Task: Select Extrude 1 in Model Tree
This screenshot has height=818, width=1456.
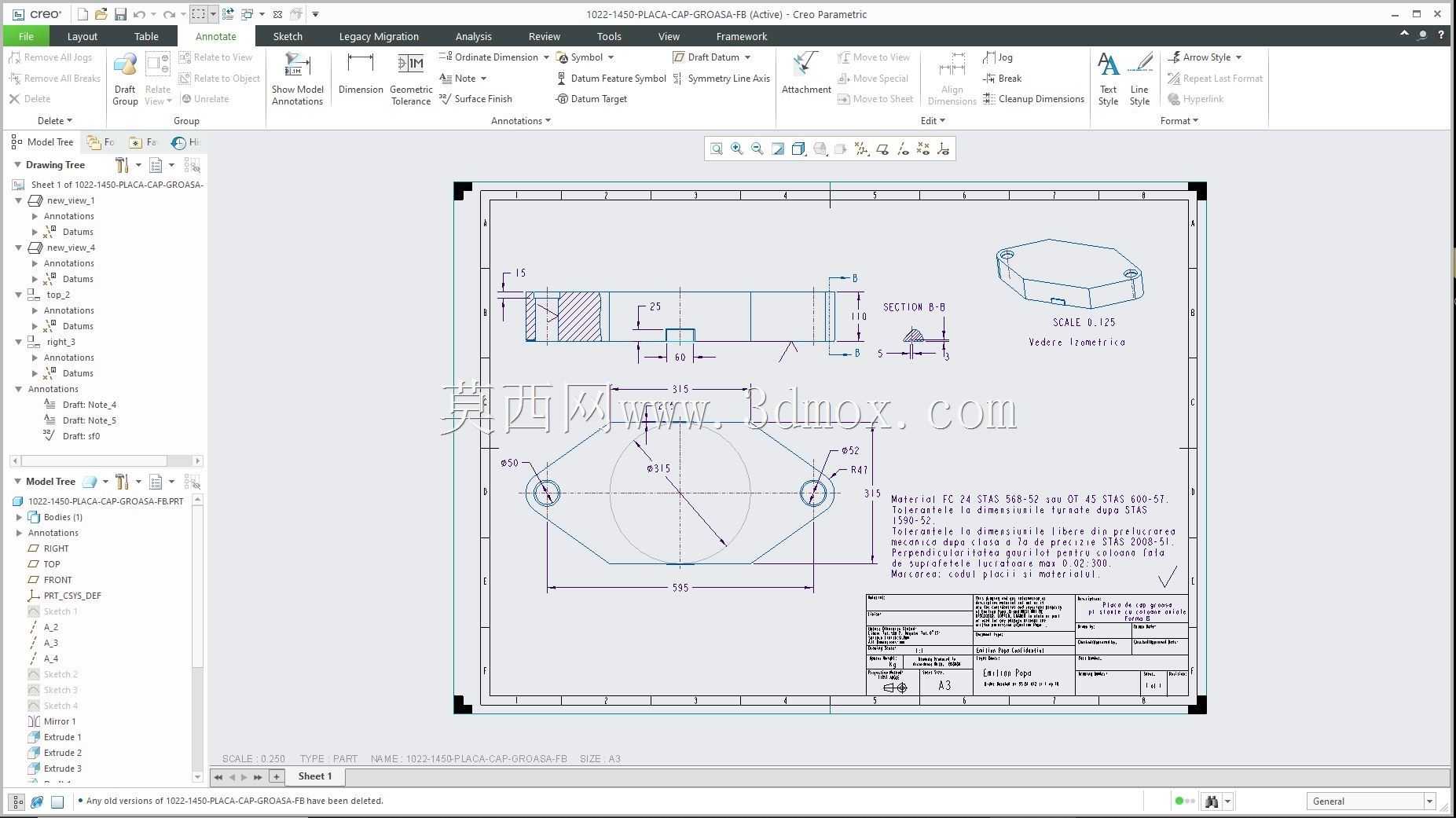Action: tap(63, 737)
